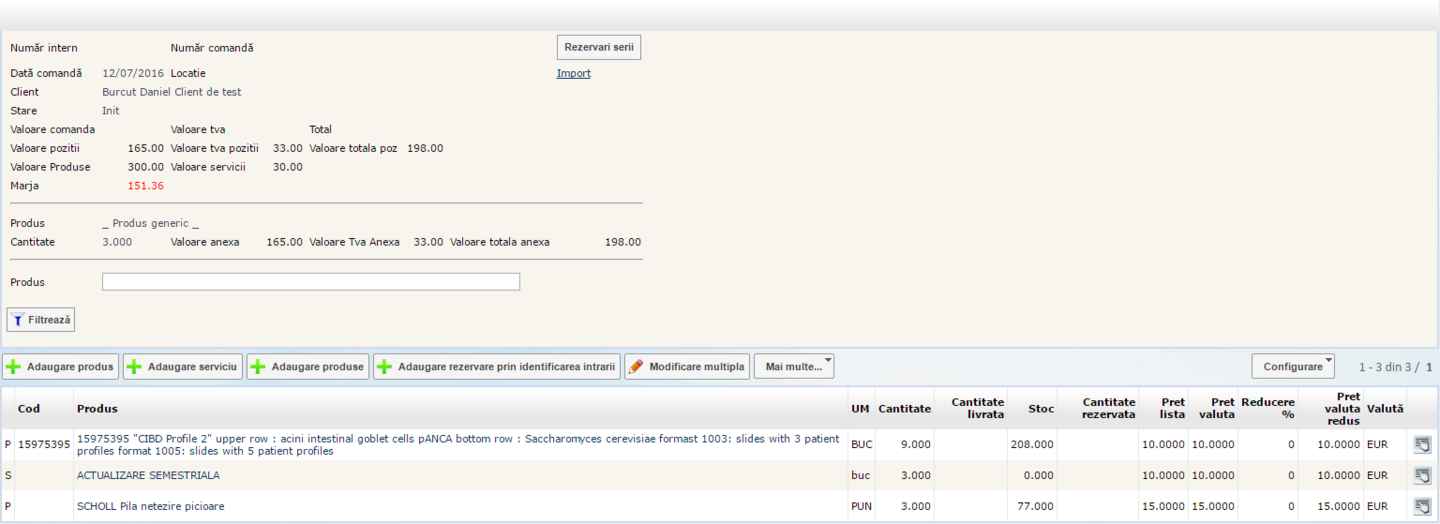Viewport: 1440px width, 524px height.
Task: Click the green plus on Adaugare produse
Action: tap(258, 367)
